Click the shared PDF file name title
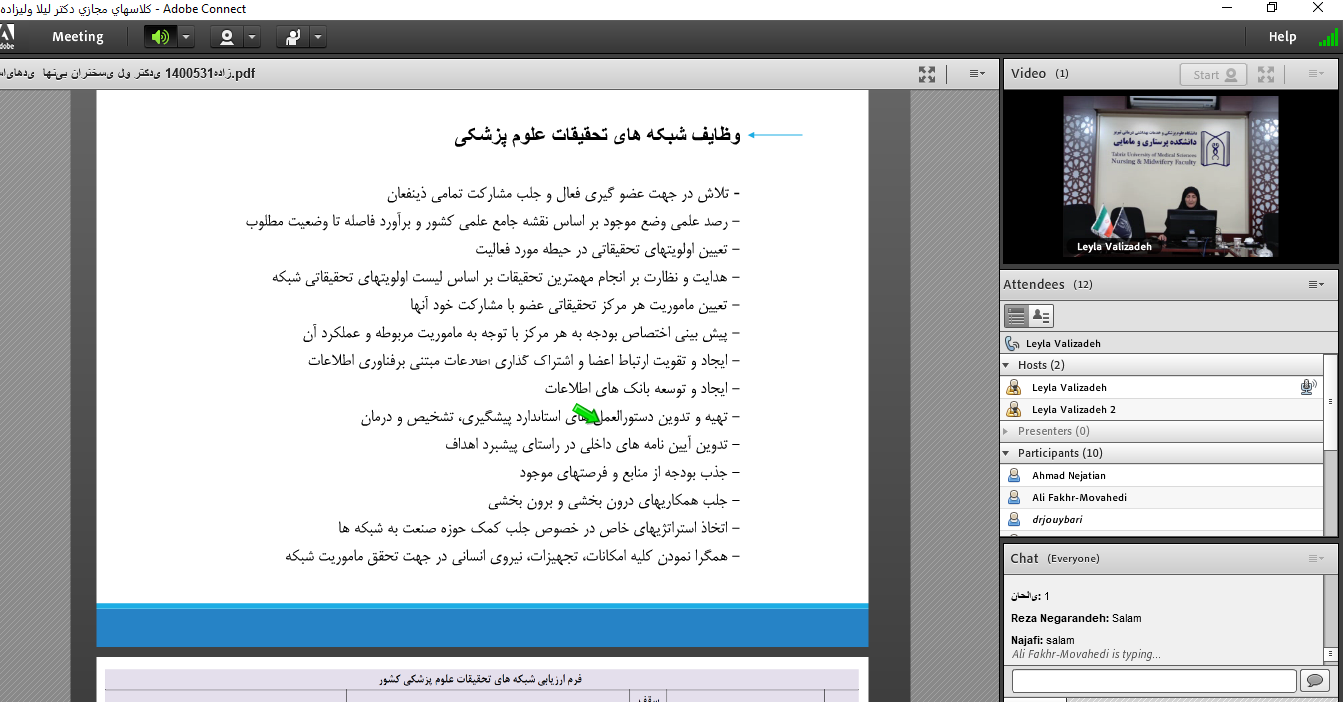Viewport: 1343px width, 702px height. (128, 74)
